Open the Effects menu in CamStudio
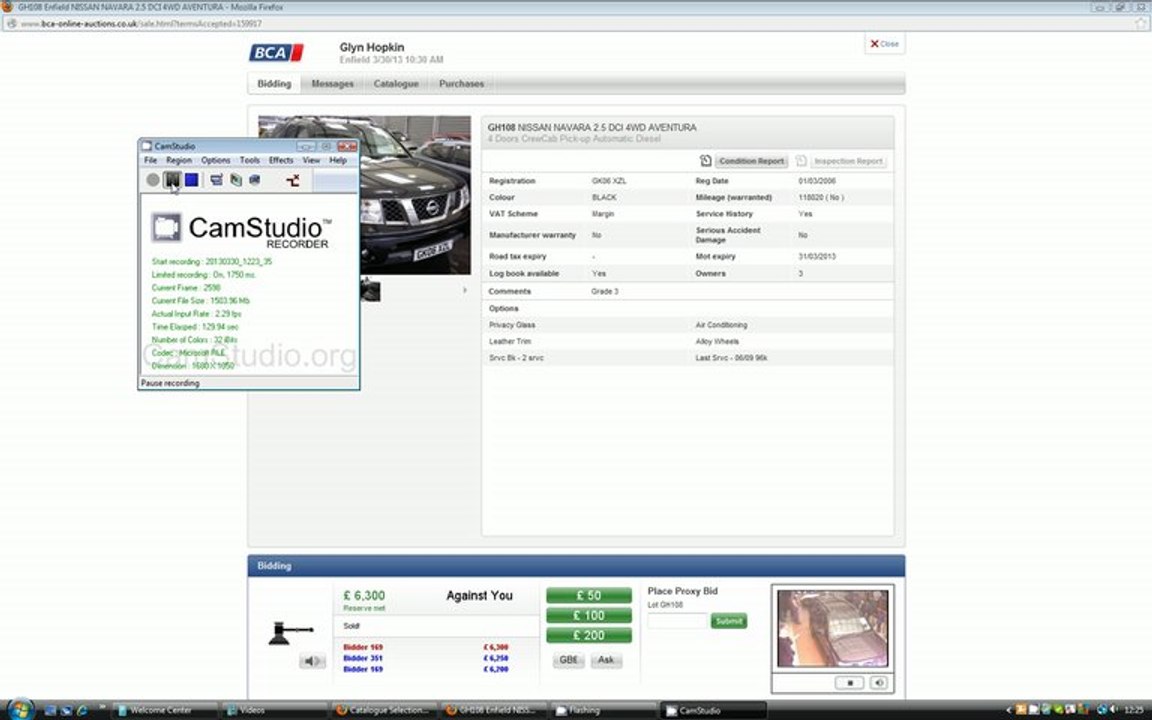This screenshot has width=1152, height=720. point(281,160)
